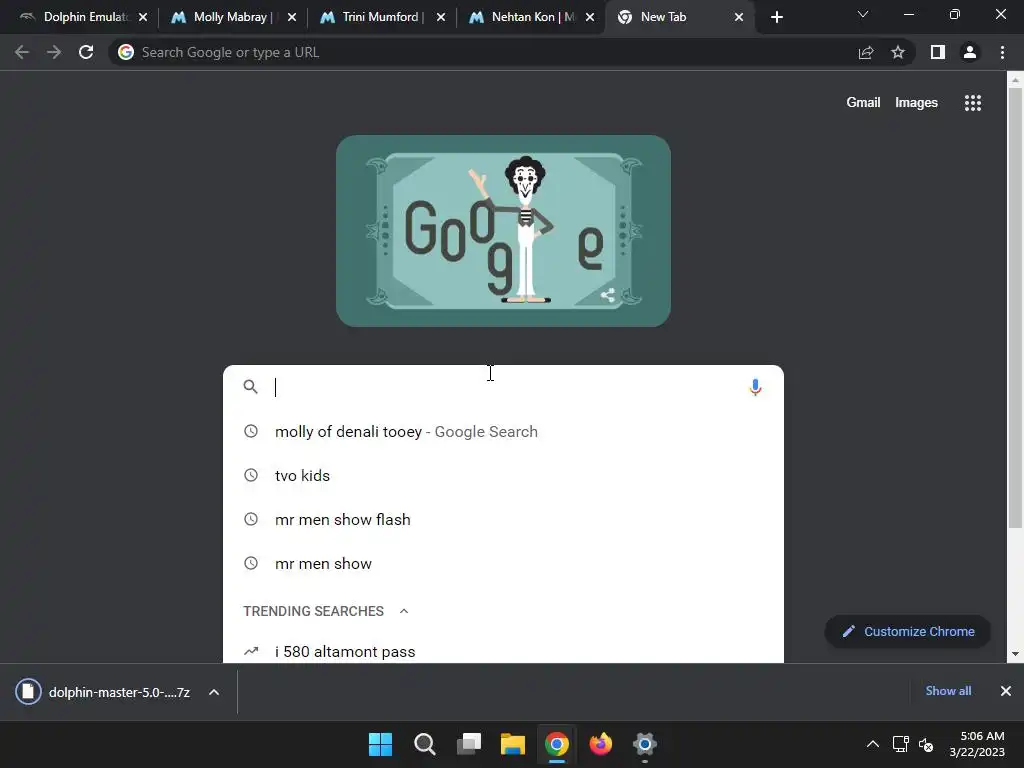Click inside the Google search box

503,387
